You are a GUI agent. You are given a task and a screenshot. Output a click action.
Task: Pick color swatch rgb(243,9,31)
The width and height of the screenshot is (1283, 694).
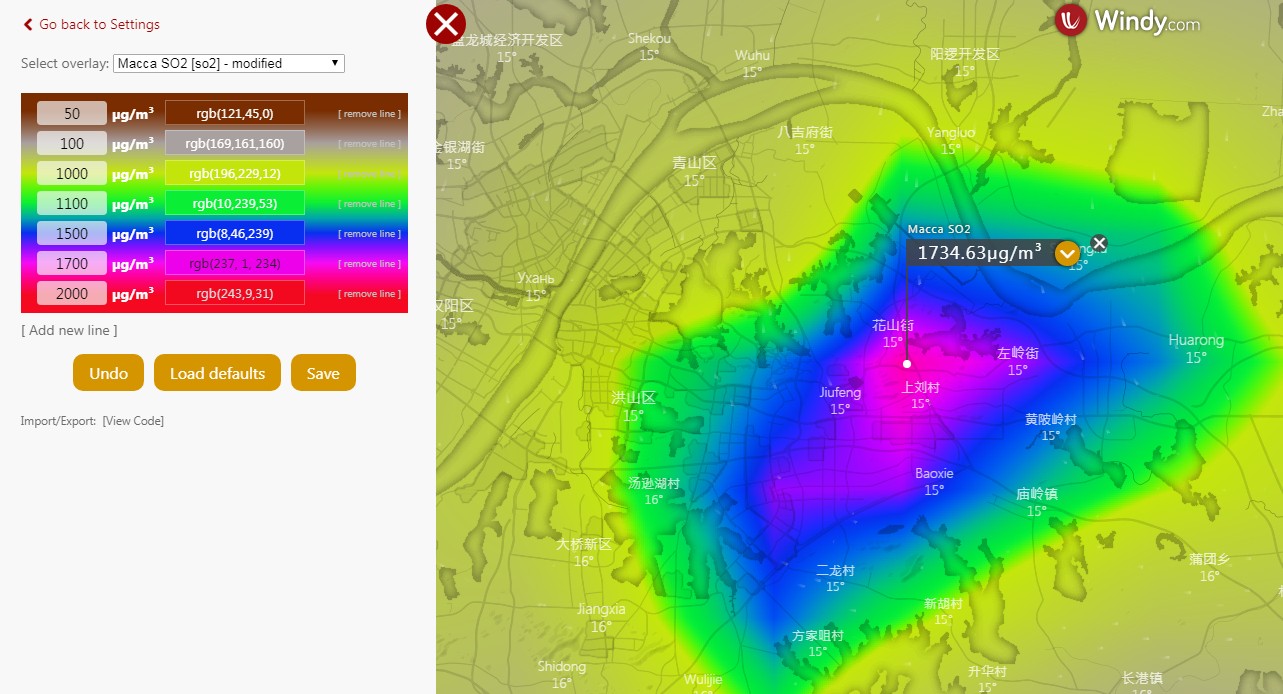click(235, 293)
